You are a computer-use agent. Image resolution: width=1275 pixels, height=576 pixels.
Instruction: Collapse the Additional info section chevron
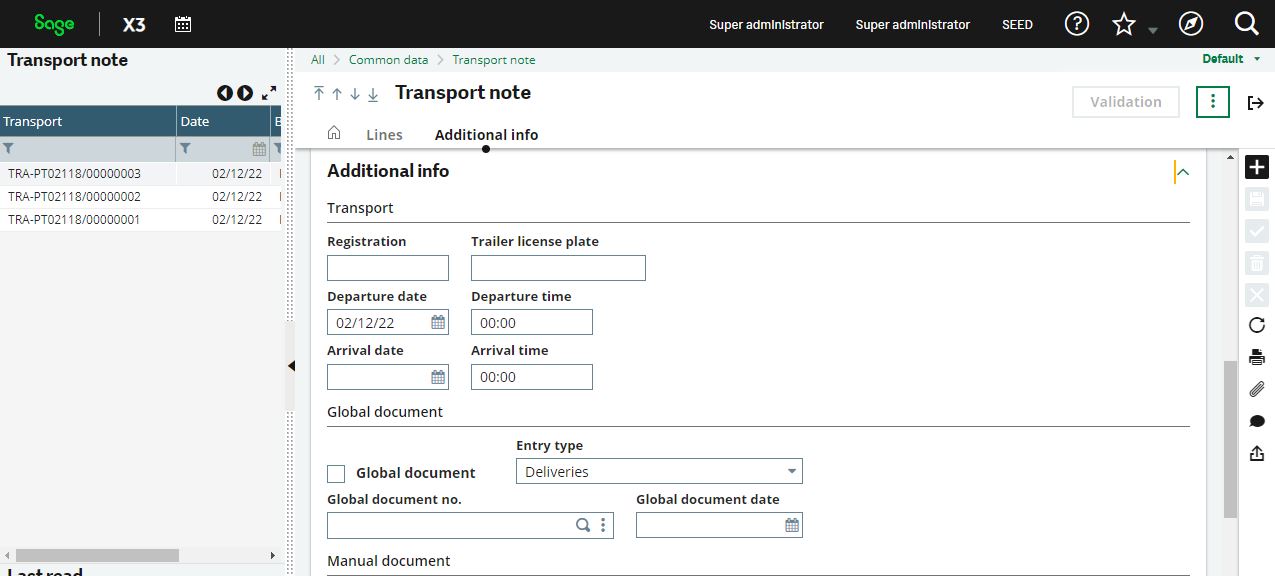(x=1182, y=171)
